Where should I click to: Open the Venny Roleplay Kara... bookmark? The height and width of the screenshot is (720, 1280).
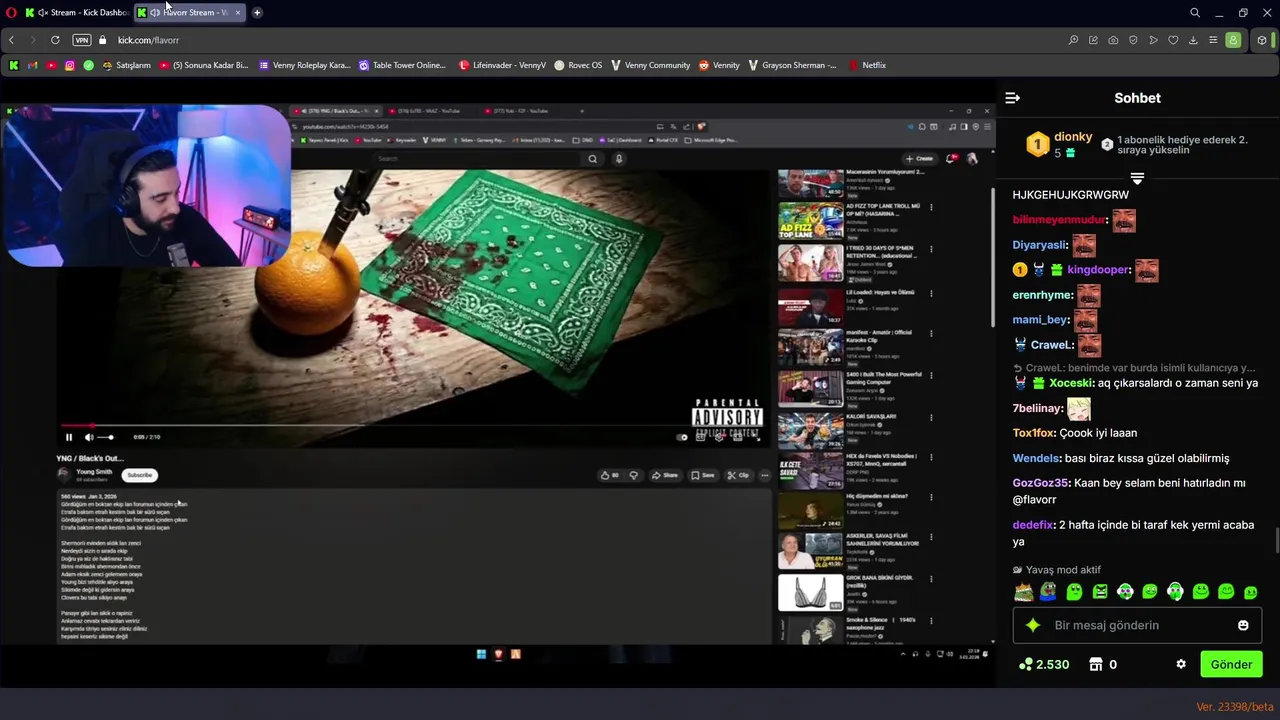point(305,65)
